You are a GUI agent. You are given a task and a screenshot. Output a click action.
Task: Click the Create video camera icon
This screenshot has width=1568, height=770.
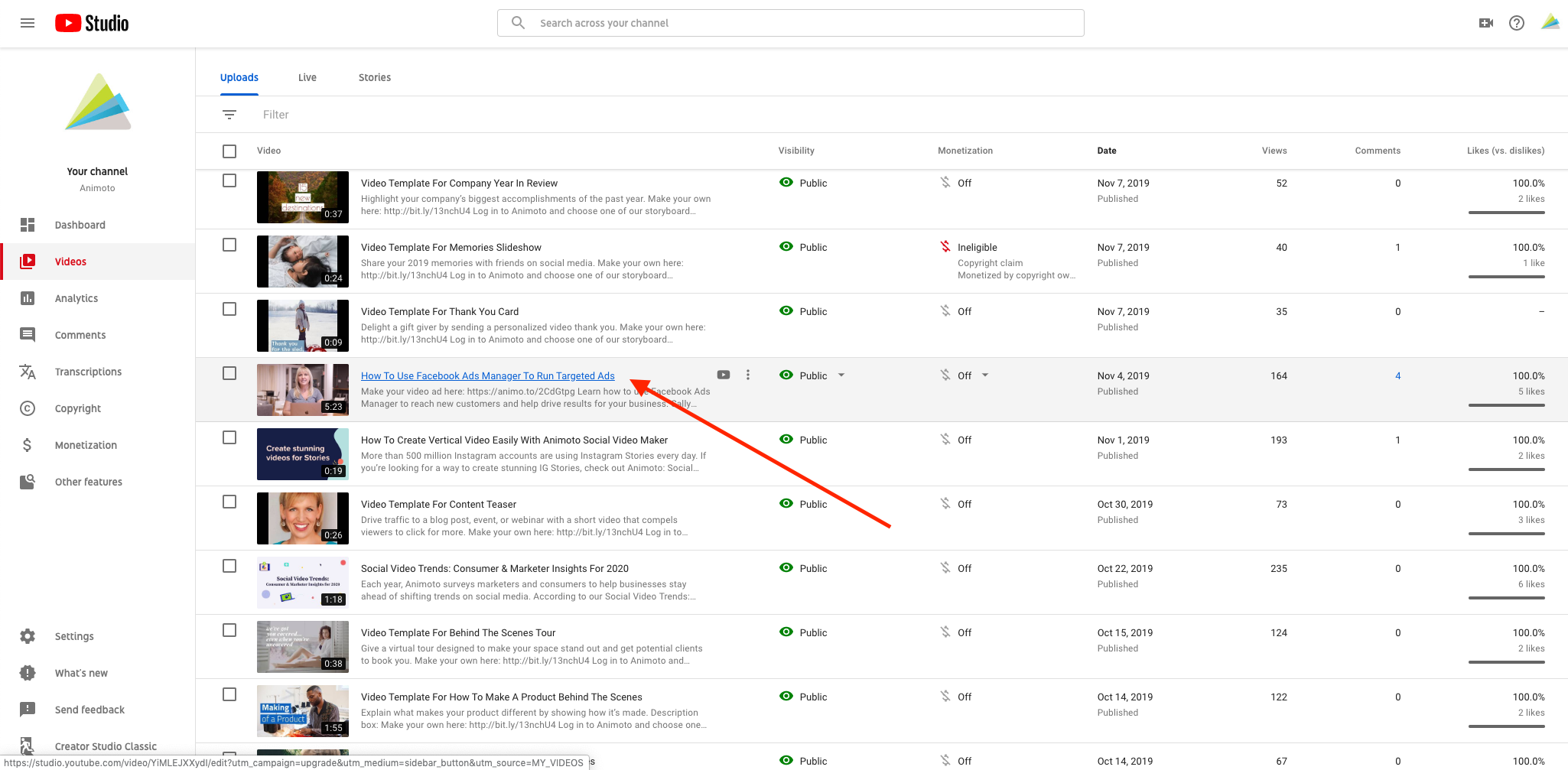(x=1485, y=23)
